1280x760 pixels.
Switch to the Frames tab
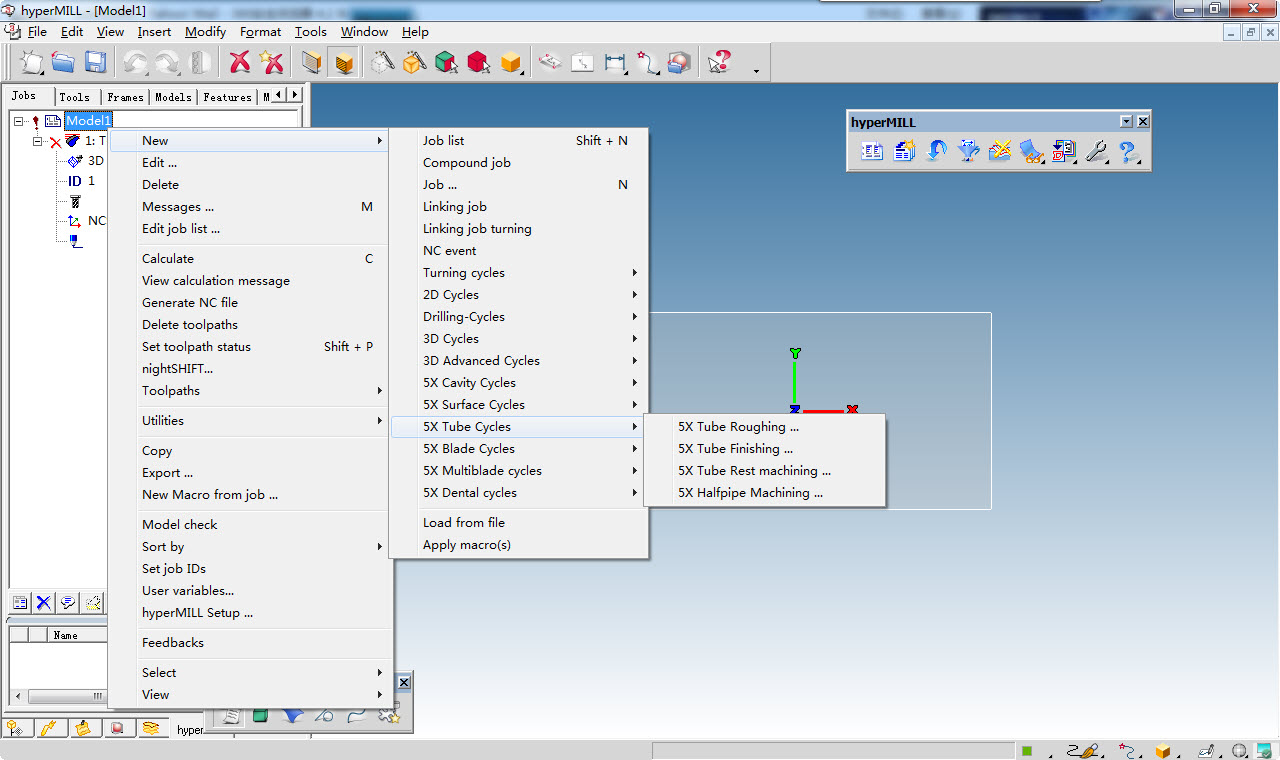126,97
